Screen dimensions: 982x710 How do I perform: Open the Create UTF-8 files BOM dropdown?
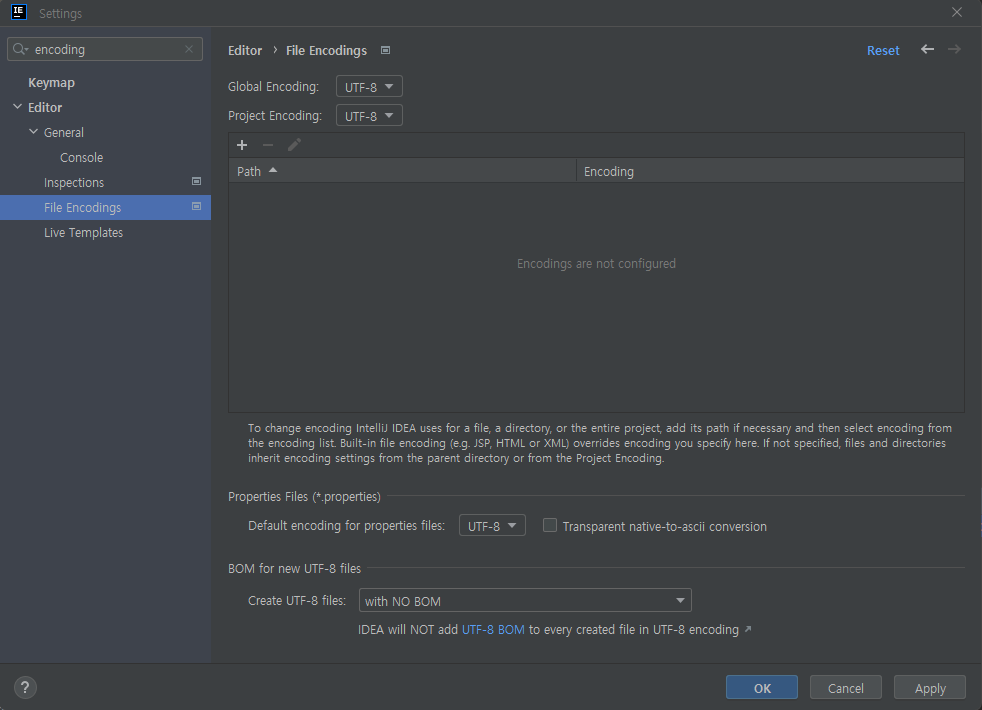tap(525, 600)
